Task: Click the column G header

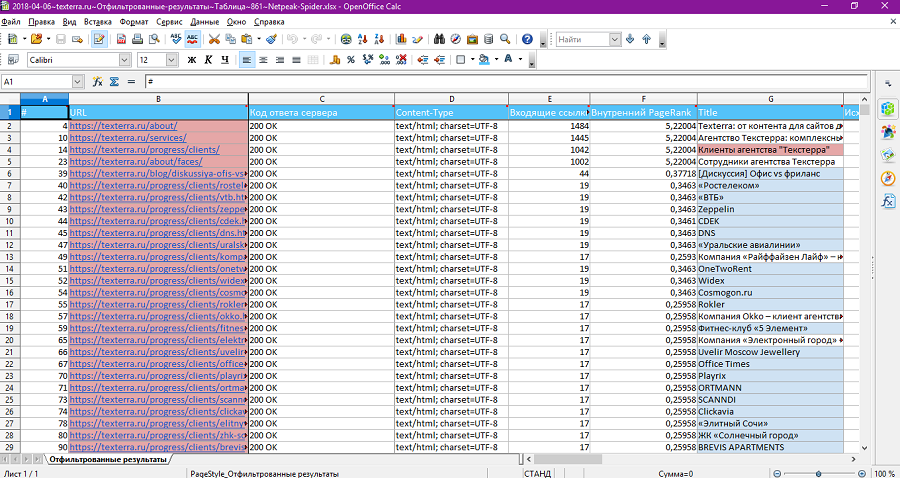Action: [770, 98]
